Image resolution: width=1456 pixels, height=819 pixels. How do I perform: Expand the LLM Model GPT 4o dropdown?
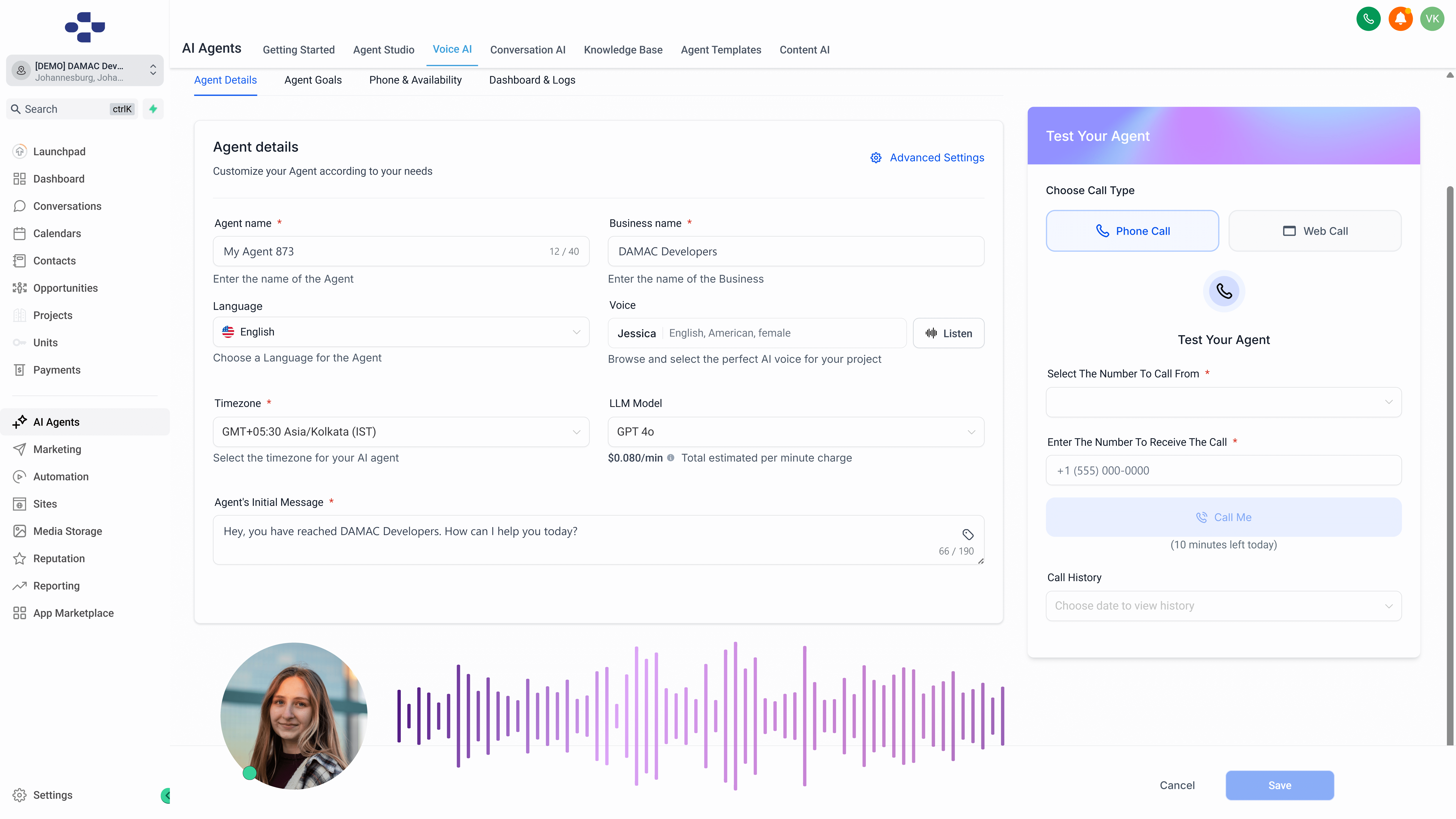[x=795, y=432]
